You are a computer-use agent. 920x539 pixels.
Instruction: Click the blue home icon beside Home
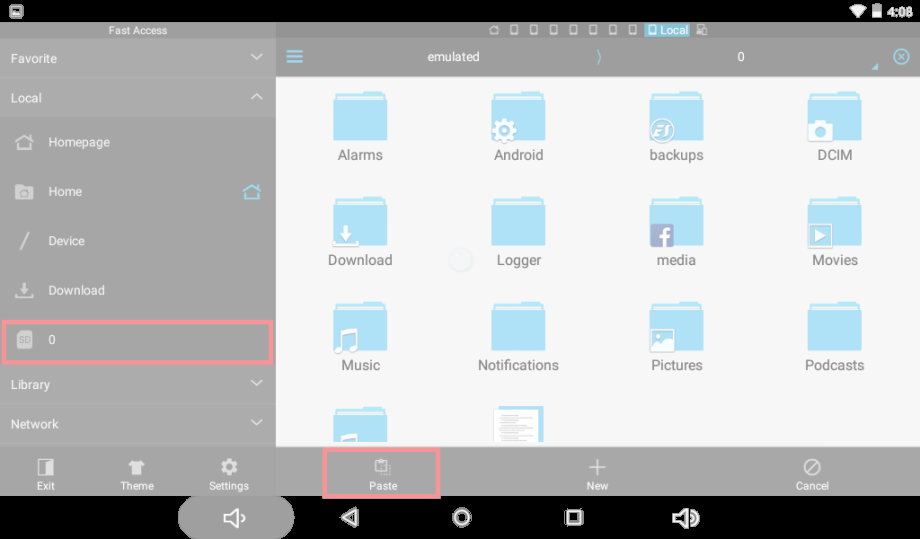[252, 191]
